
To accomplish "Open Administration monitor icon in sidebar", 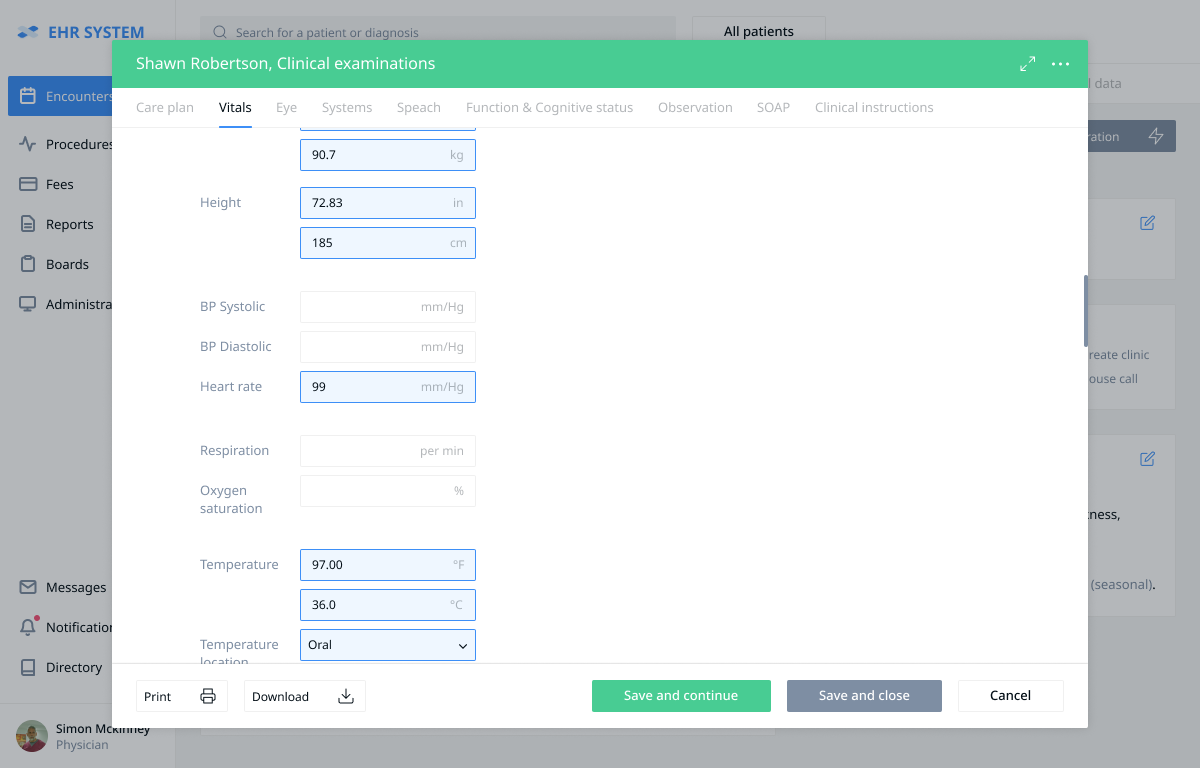I will tap(28, 304).
